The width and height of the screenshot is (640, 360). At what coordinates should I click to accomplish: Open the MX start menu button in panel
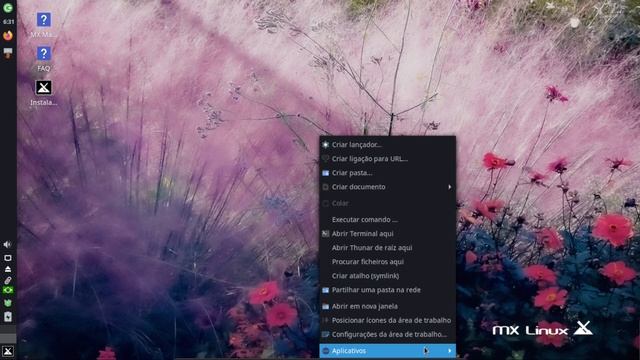(8, 351)
